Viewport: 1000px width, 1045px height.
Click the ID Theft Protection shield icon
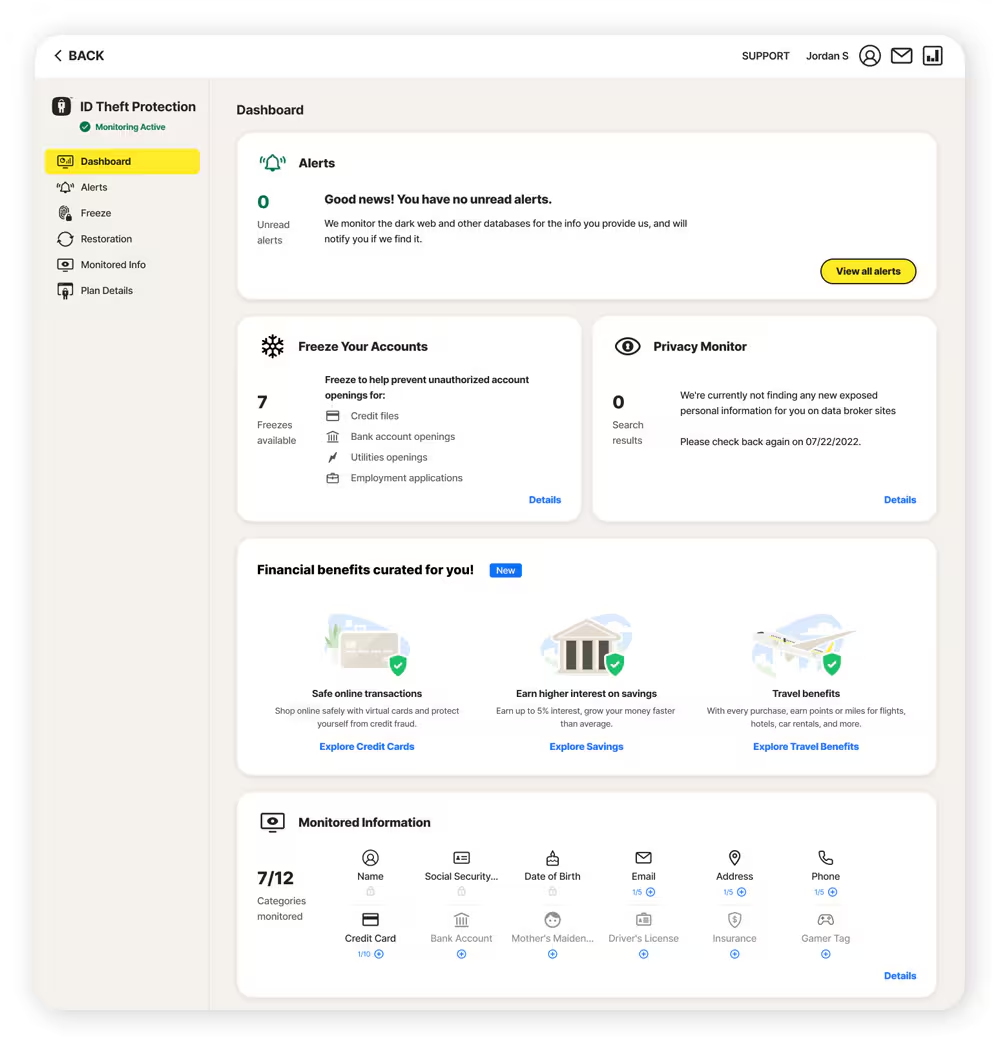(x=61, y=107)
